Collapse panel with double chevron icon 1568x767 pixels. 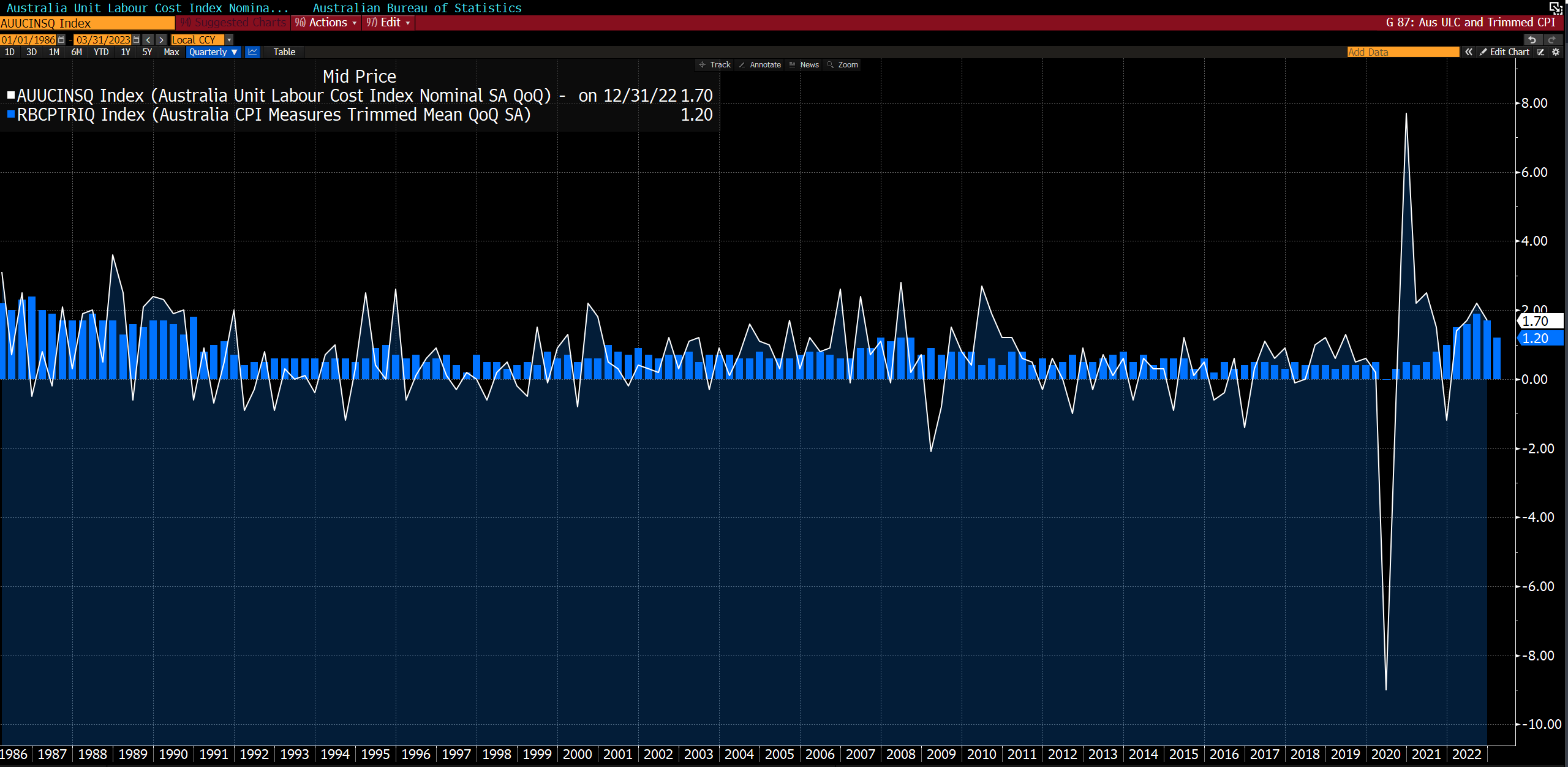[1469, 52]
